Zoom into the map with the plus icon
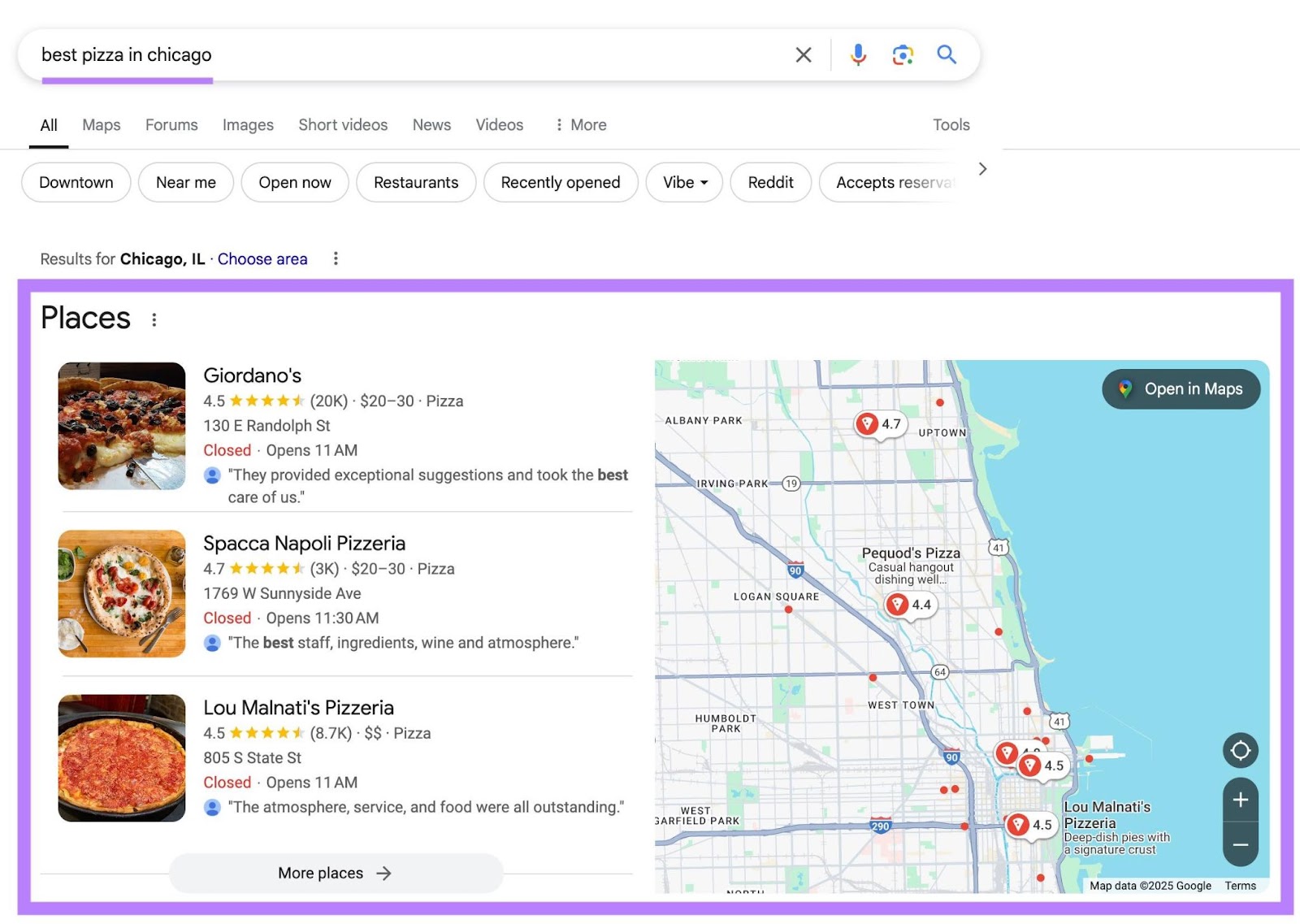 point(1241,800)
